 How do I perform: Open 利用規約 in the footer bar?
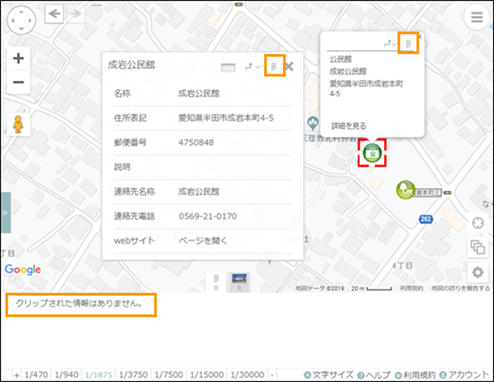point(415,375)
